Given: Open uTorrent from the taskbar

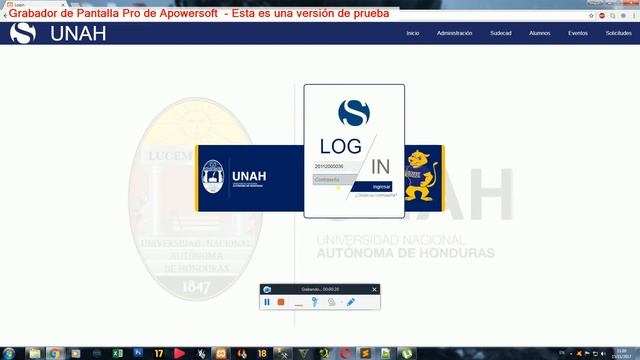Looking at the screenshot, I should 407,353.
